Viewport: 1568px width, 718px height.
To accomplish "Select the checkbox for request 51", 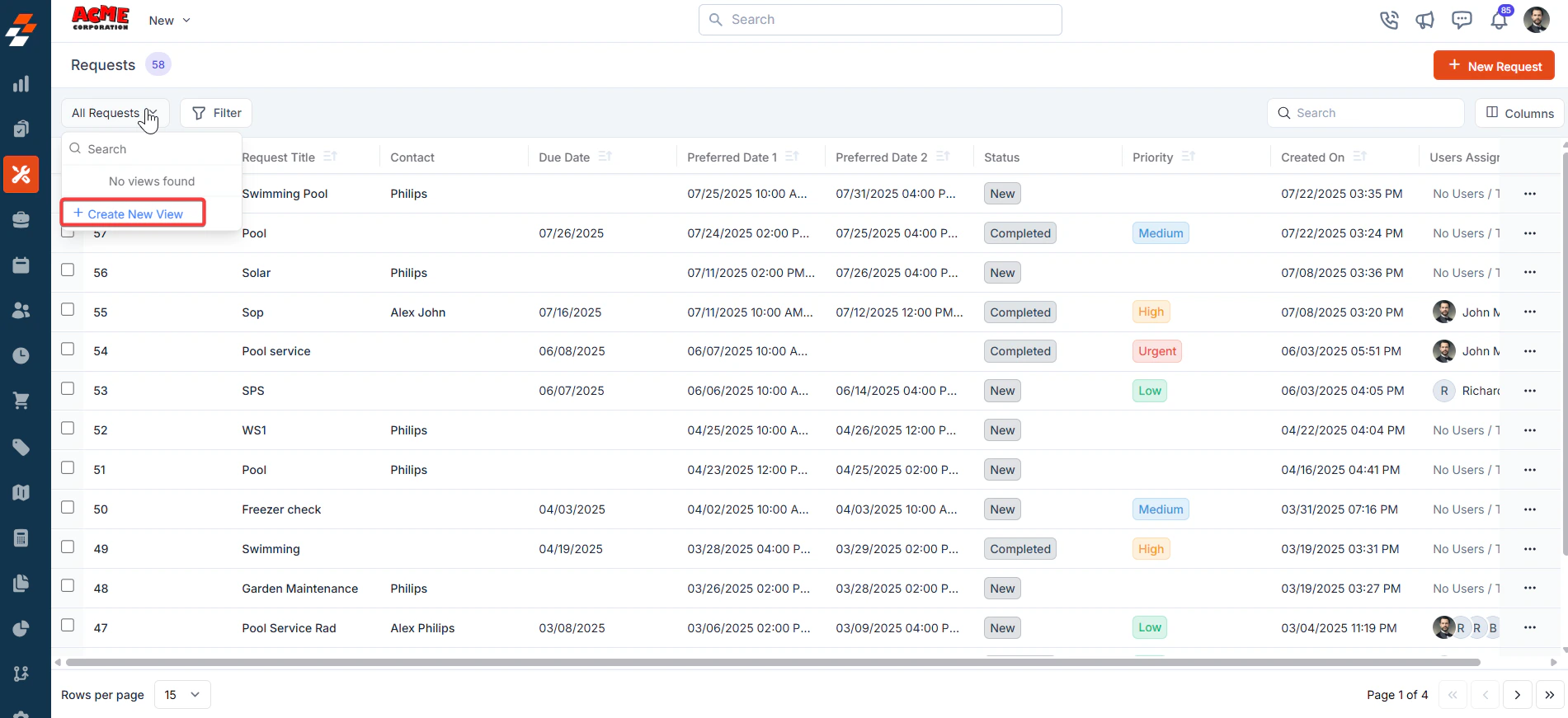I will coord(68,468).
